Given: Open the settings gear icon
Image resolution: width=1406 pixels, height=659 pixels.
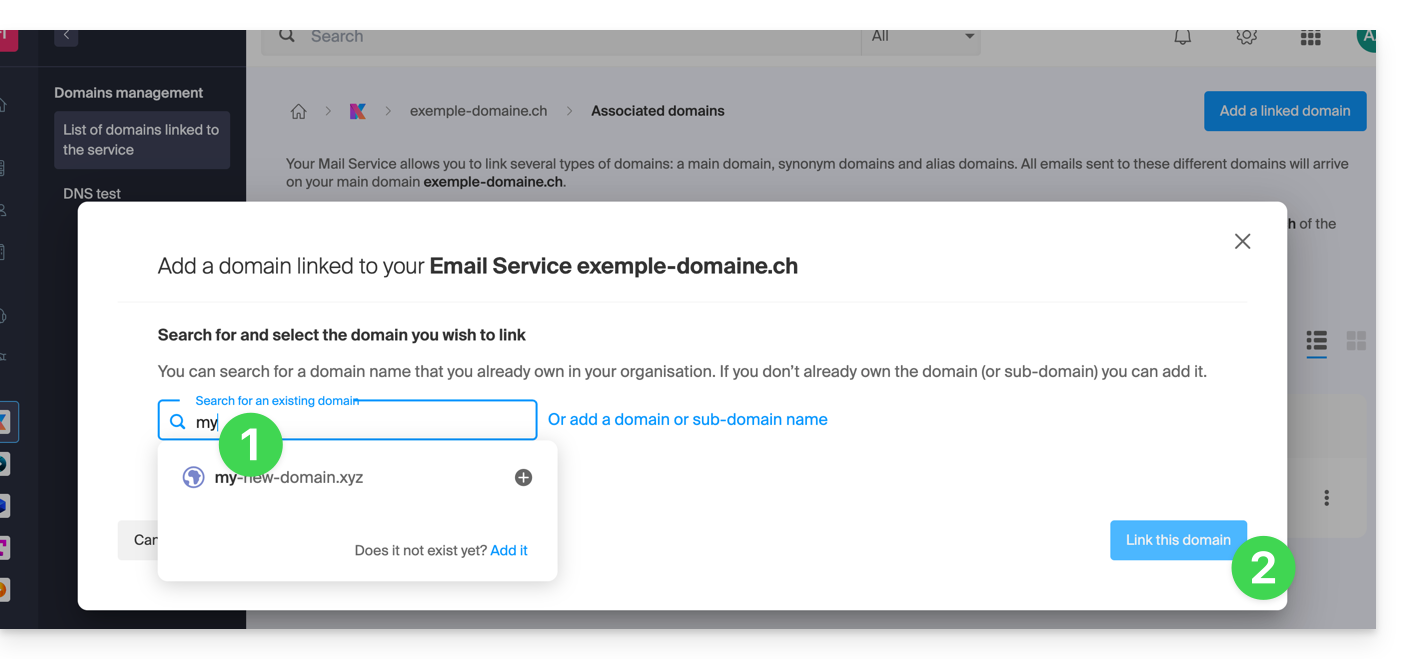Looking at the screenshot, I should coord(1246,37).
